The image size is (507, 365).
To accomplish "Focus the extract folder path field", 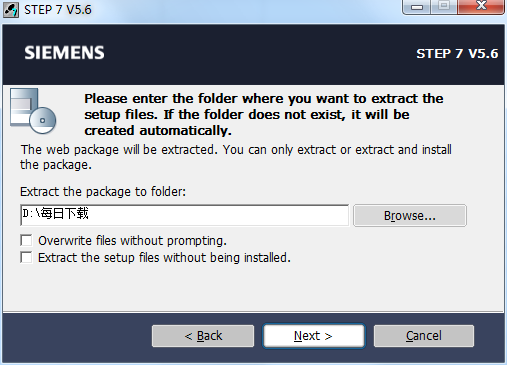I will pos(184,215).
